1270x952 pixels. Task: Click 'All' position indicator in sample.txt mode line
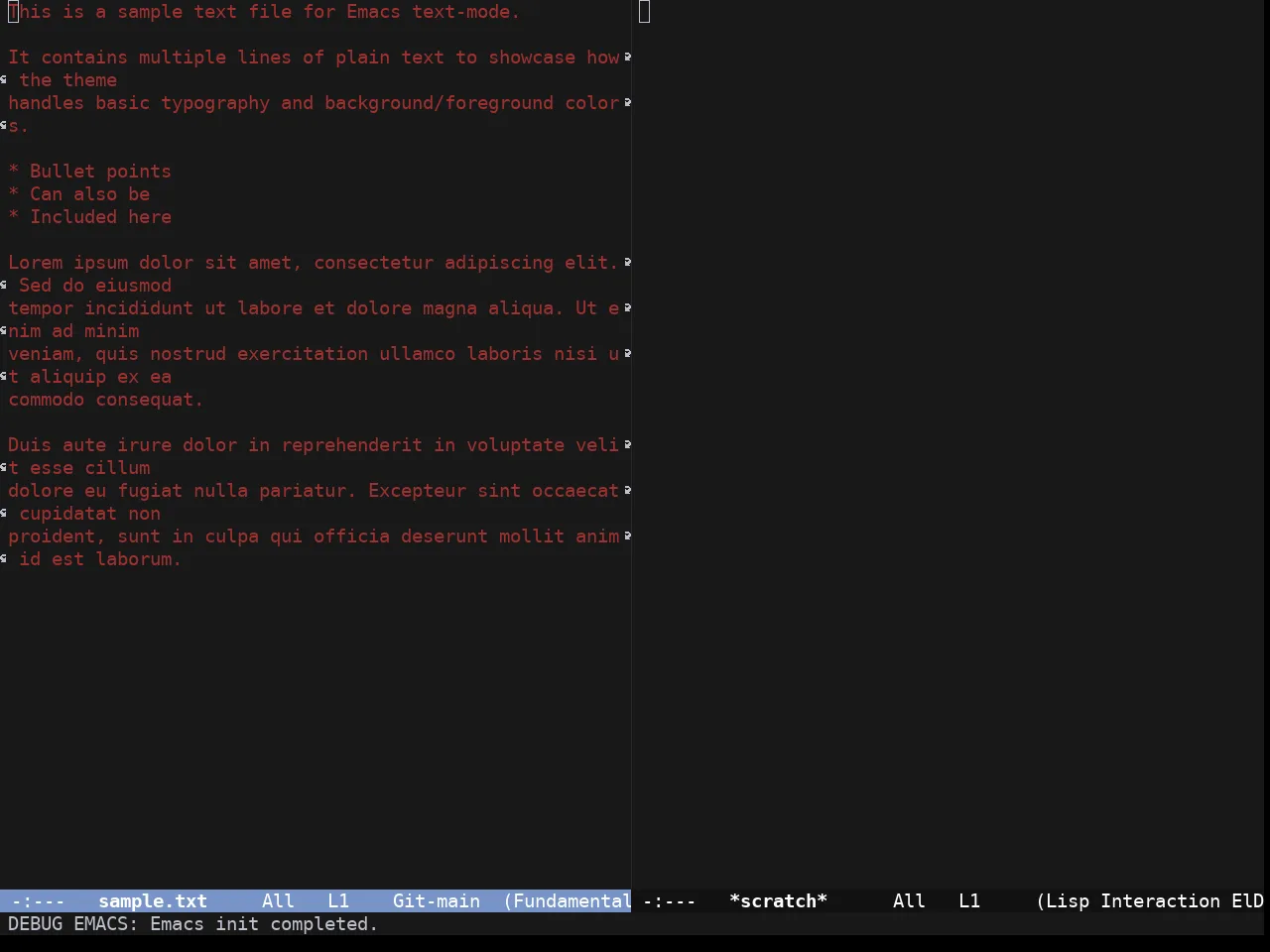pos(278,900)
